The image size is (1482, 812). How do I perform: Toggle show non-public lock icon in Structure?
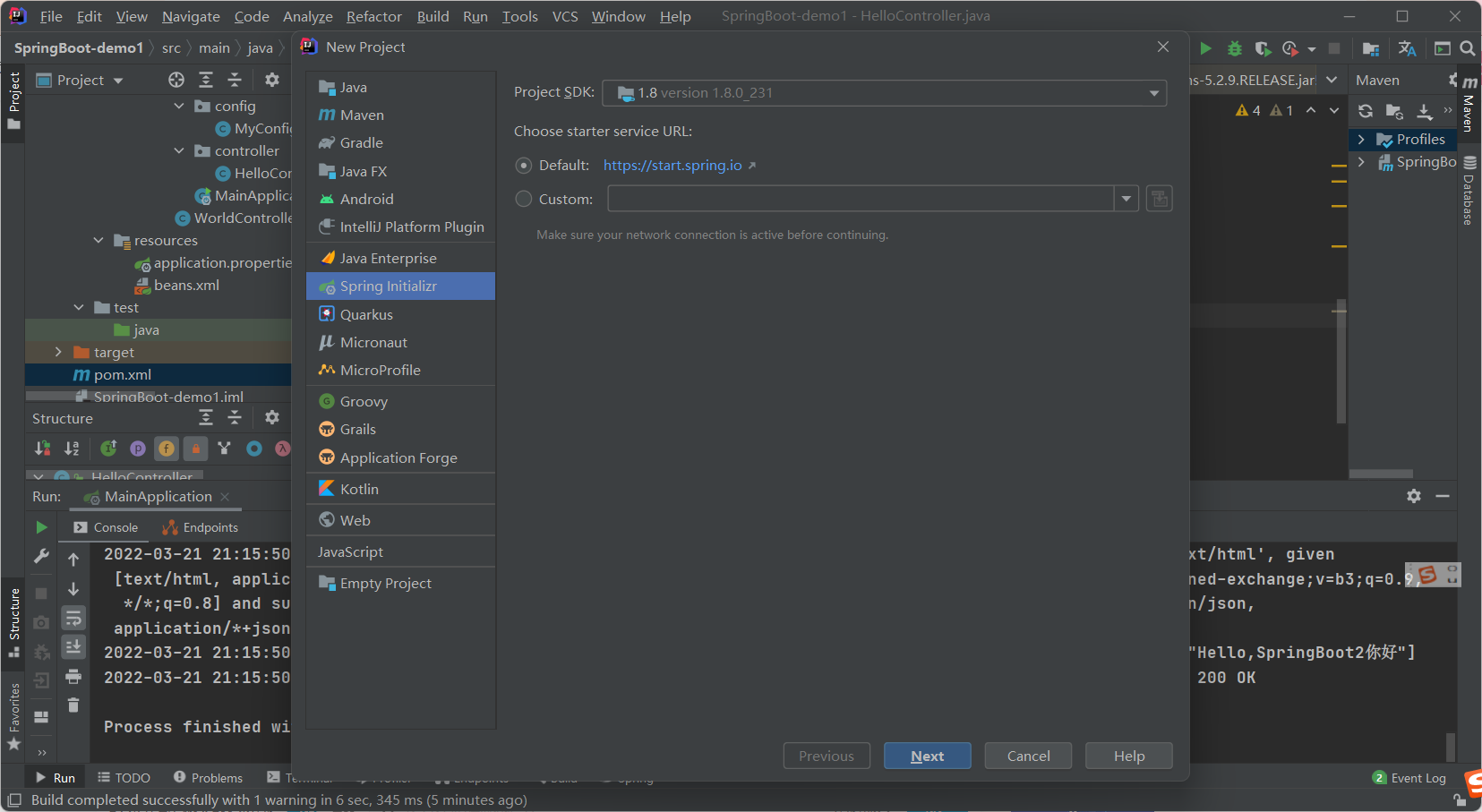click(x=196, y=448)
